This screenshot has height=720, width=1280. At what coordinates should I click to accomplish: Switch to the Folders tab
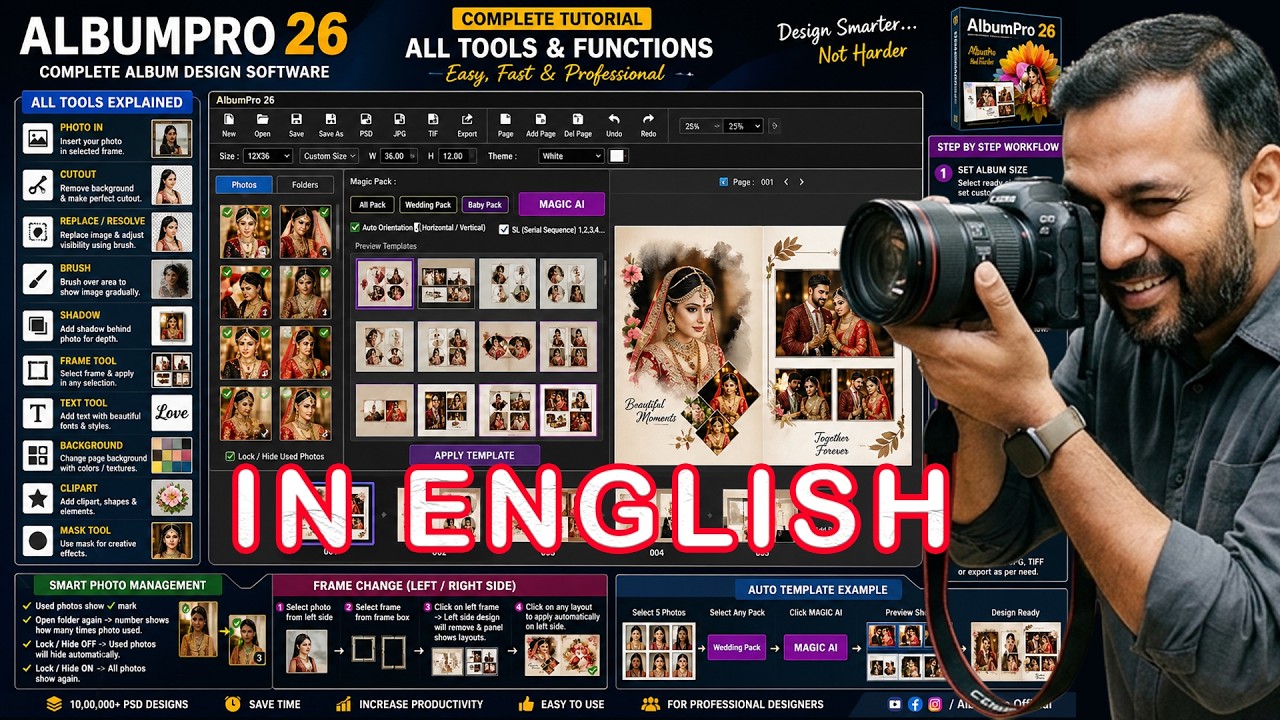(305, 185)
